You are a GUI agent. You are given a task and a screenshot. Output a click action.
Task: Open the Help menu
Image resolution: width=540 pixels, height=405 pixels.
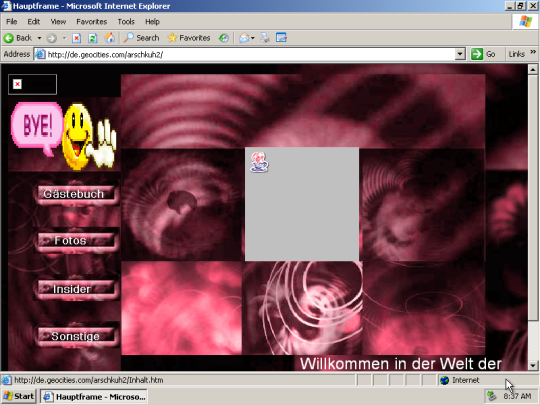(152, 22)
